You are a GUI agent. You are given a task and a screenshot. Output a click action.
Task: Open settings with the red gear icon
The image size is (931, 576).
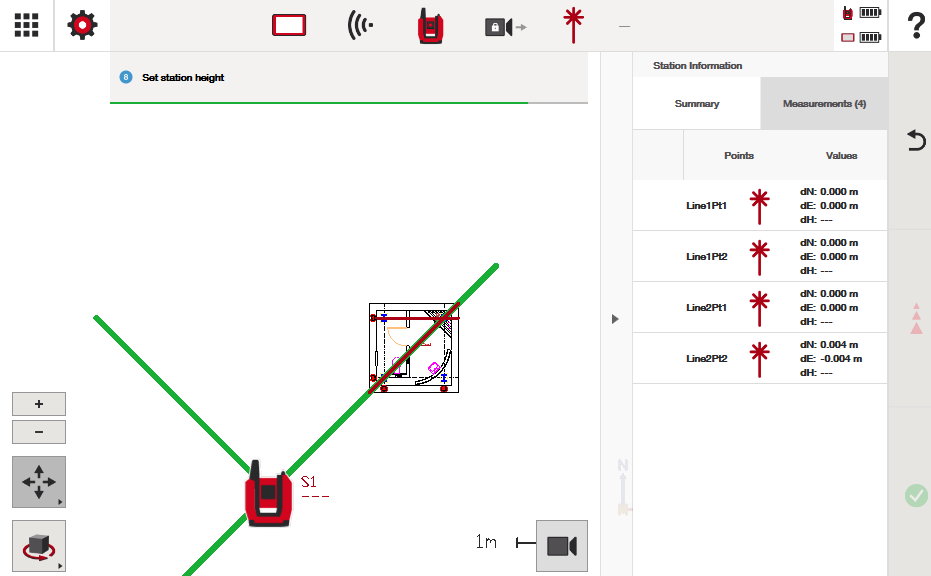pos(82,25)
